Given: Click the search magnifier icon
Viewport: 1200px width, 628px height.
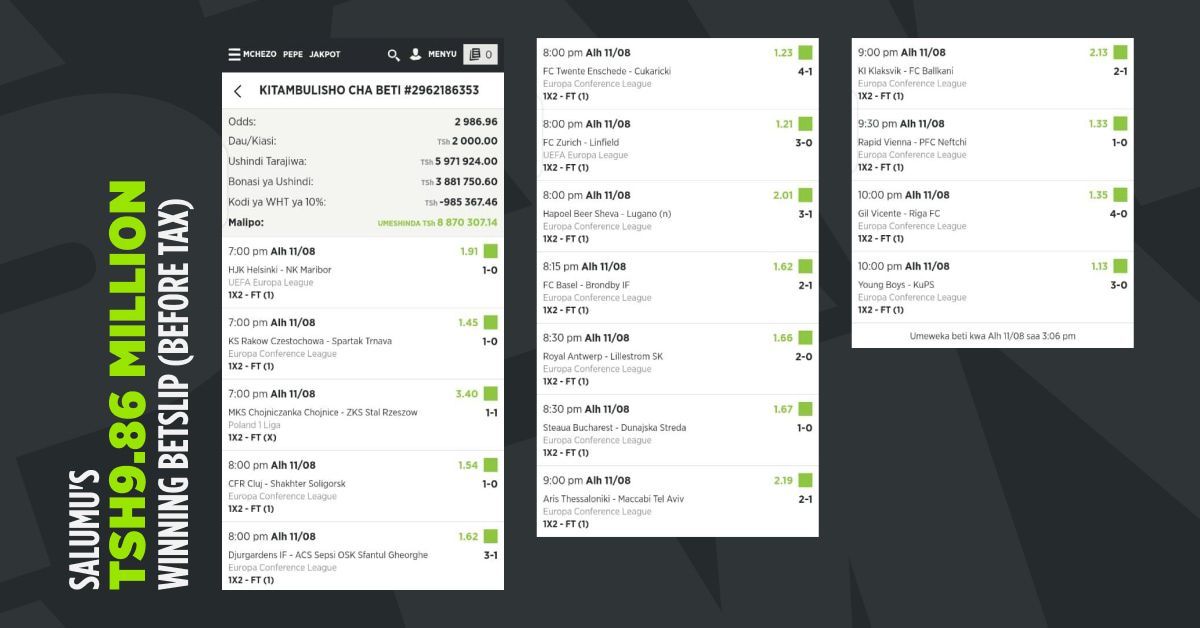Looking at the screenshot, I should pyautogui.click(x=394, y=55).
